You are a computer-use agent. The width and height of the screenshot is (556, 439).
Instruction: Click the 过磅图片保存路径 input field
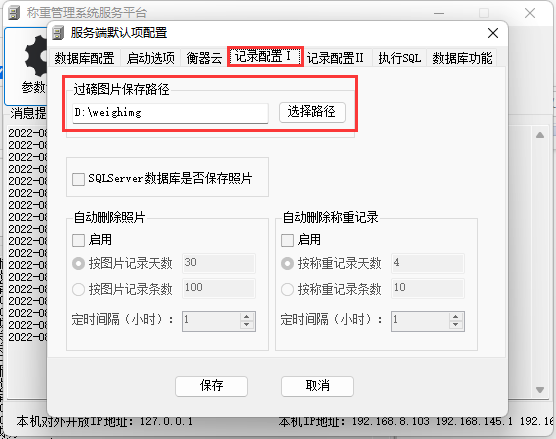point(170,113)
